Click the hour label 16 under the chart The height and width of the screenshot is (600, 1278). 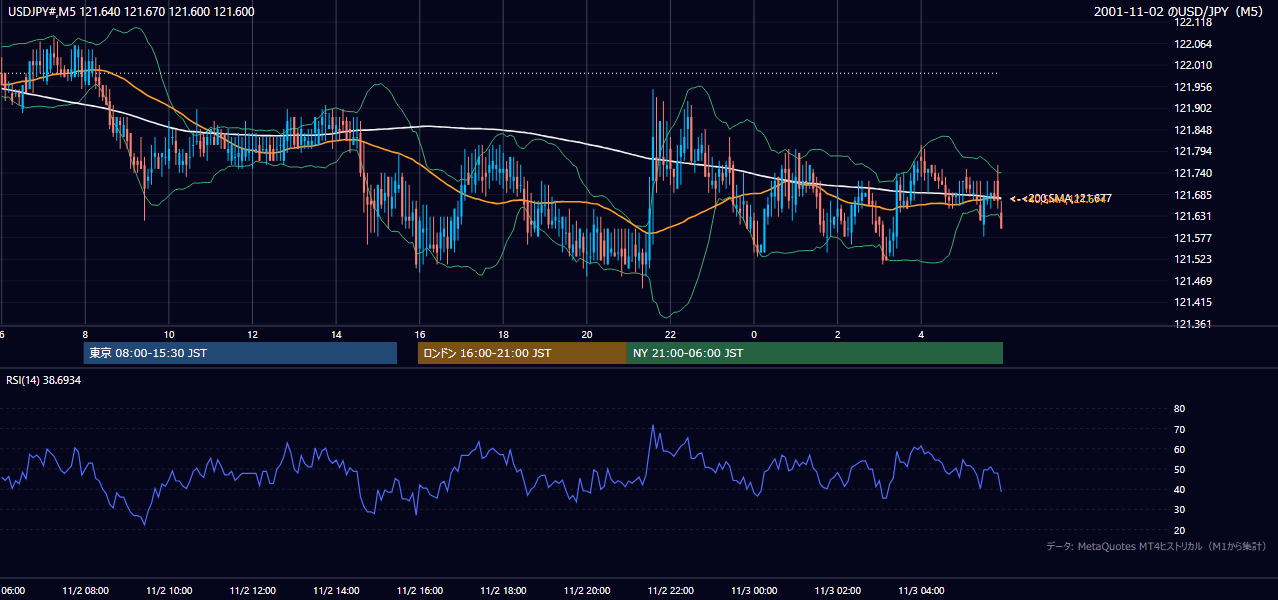click(x=420, y=335)
